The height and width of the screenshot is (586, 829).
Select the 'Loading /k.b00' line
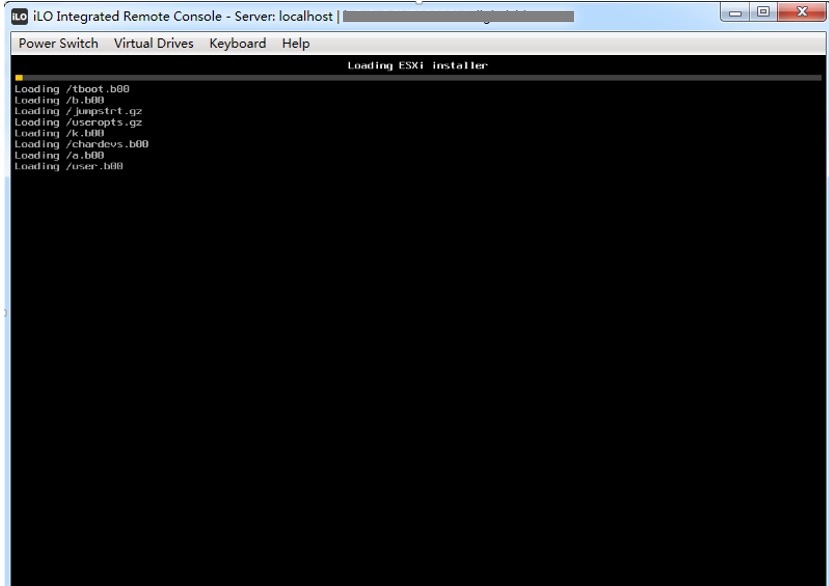pyautogui.click(x=59, y=133)
